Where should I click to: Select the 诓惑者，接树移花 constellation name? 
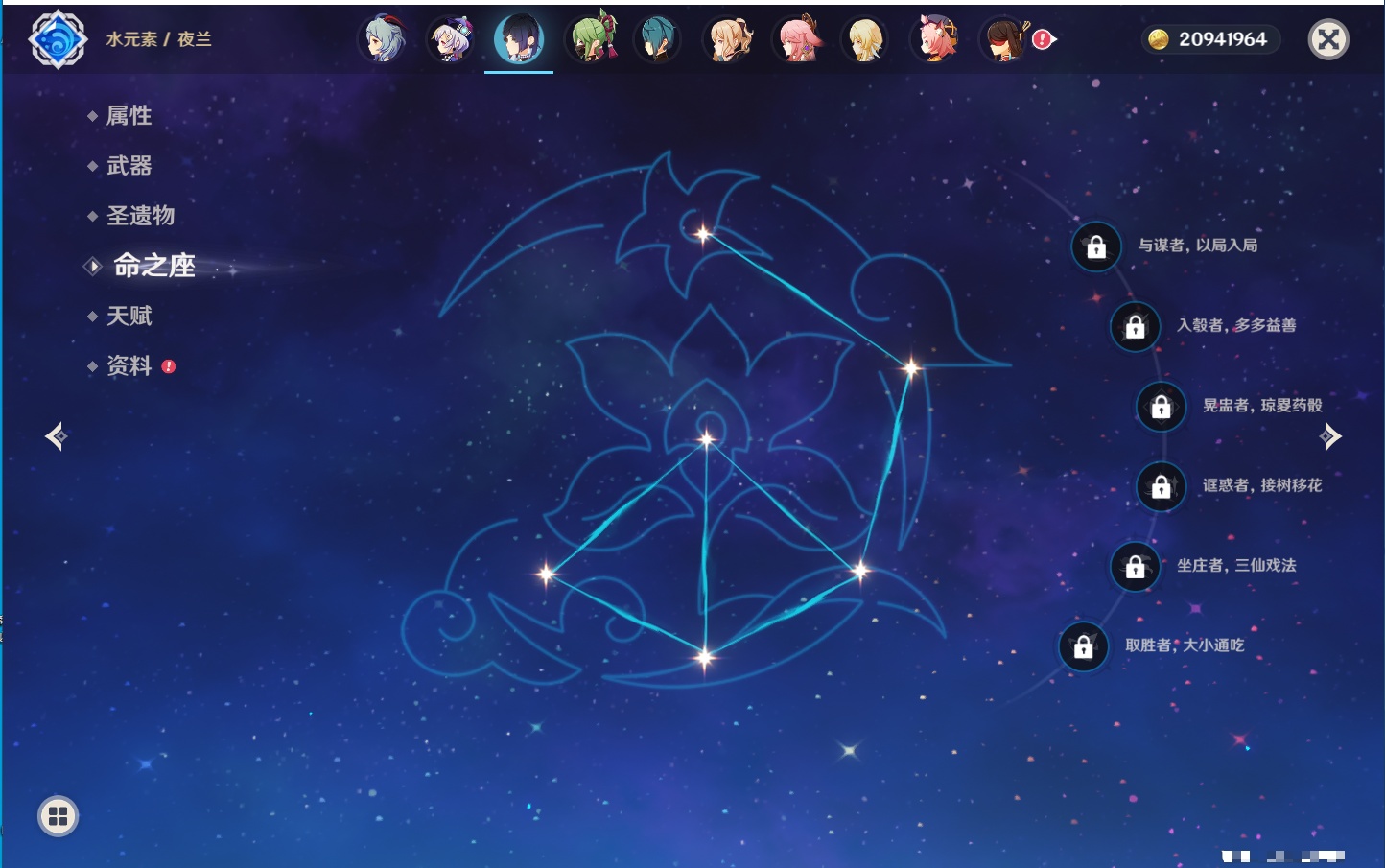click(x=1262, y=485)
